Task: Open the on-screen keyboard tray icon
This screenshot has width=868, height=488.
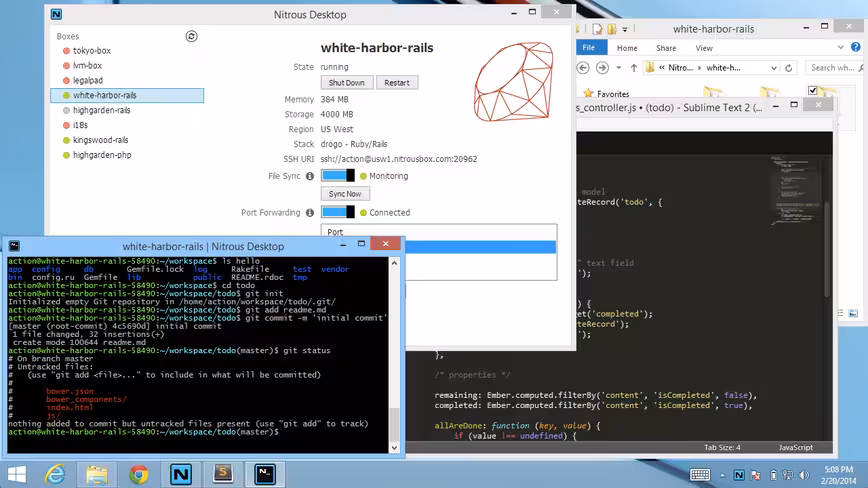Action: point(700,475)
